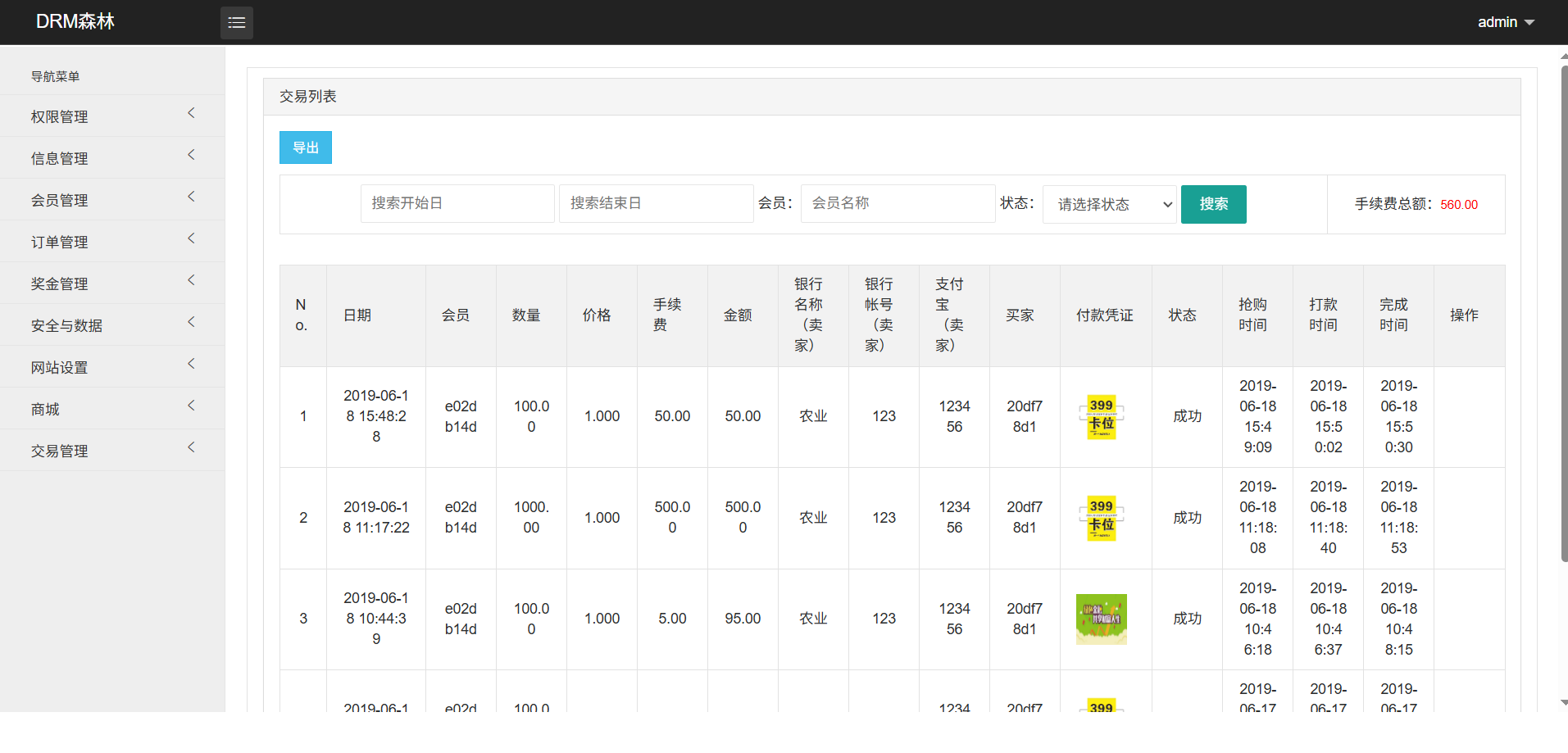The image size is (1568, 753).
Task: Click the scrollbar down arrow
Action: point(1564,703)
